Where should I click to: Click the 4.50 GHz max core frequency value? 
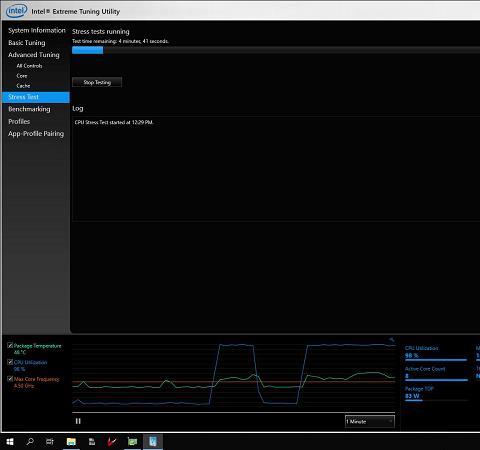[24, 386]
